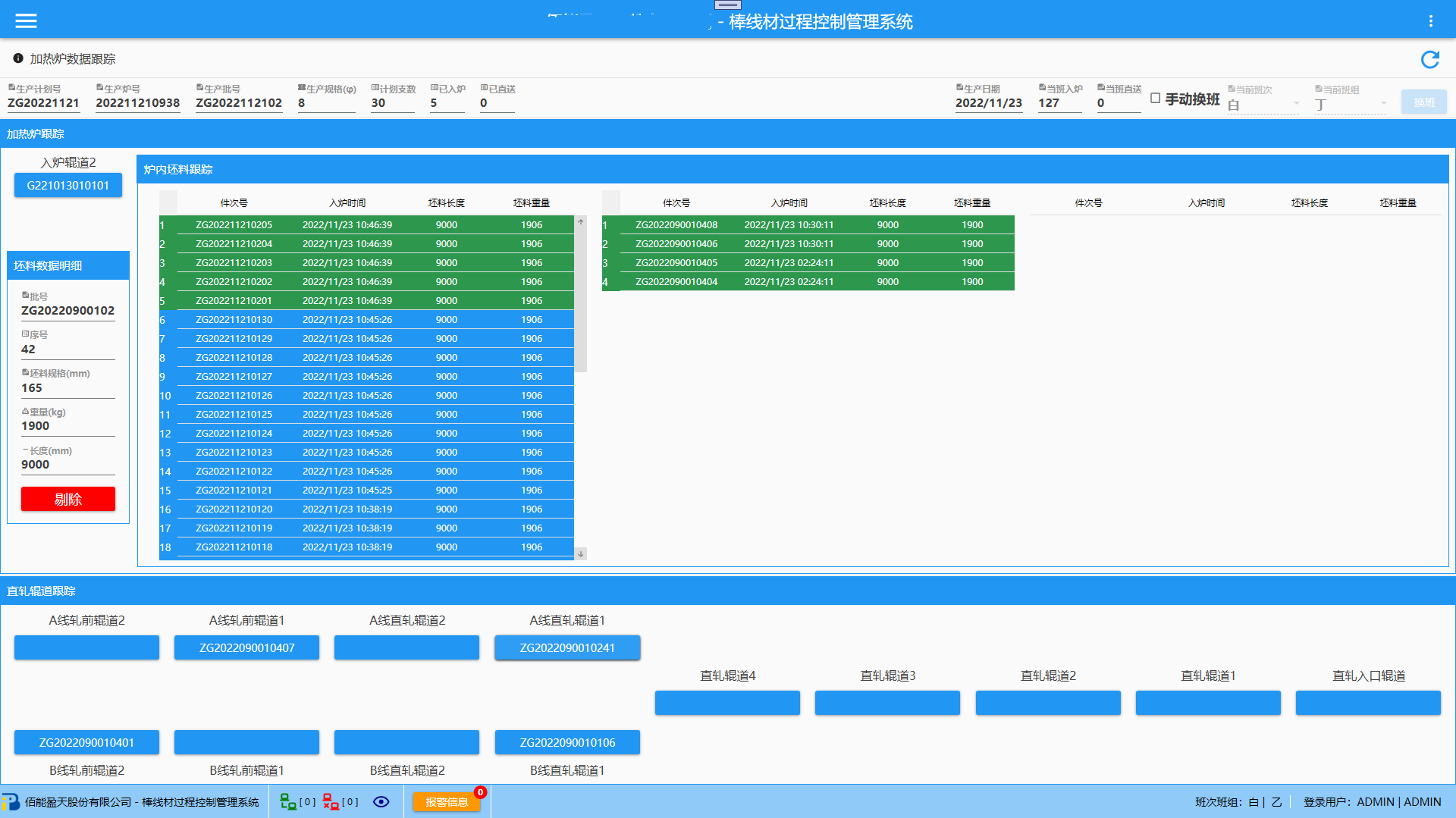Click the billet table scrollbar thumb

[581, 299]
